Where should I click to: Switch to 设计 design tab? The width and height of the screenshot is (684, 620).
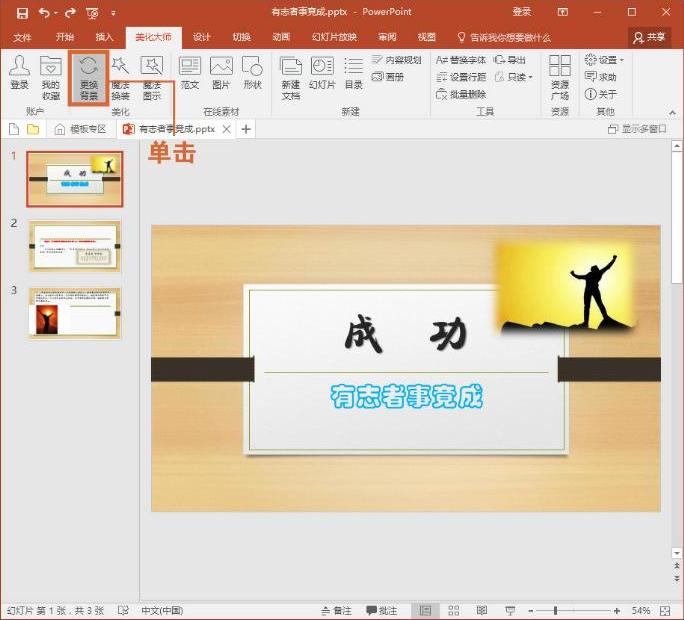202,38
